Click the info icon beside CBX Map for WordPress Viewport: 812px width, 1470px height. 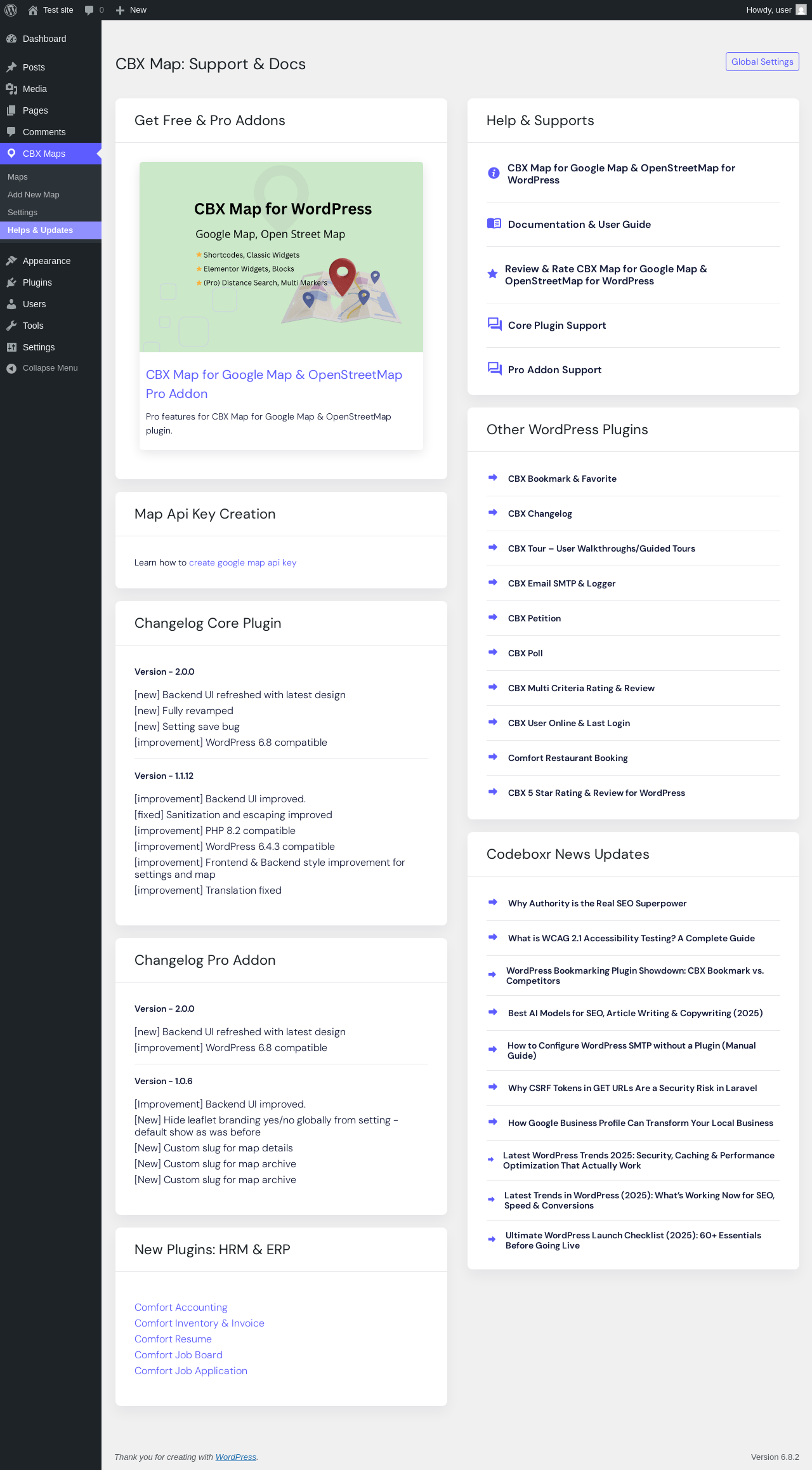click(x=494, y=173)
